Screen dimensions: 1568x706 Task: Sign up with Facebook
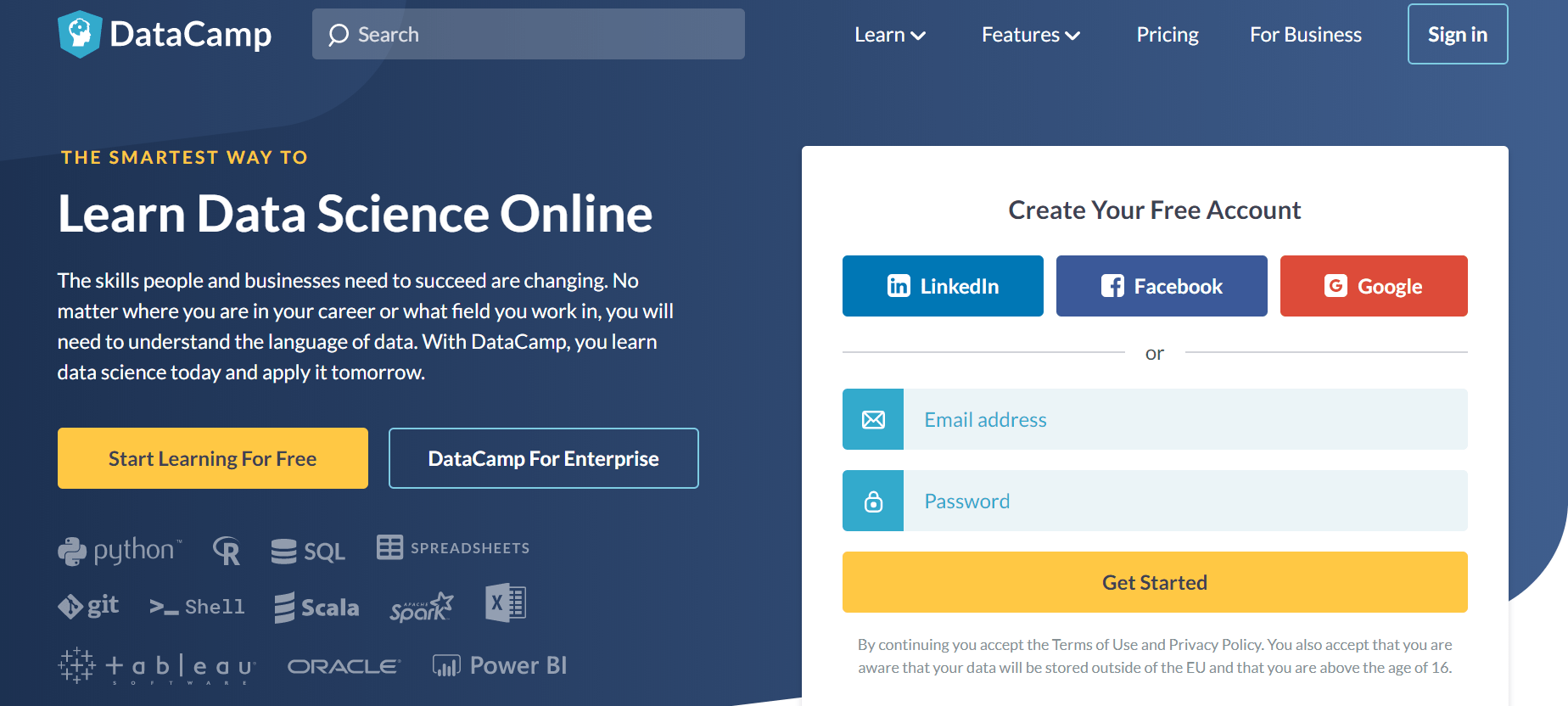click(x=1162, y=286)
